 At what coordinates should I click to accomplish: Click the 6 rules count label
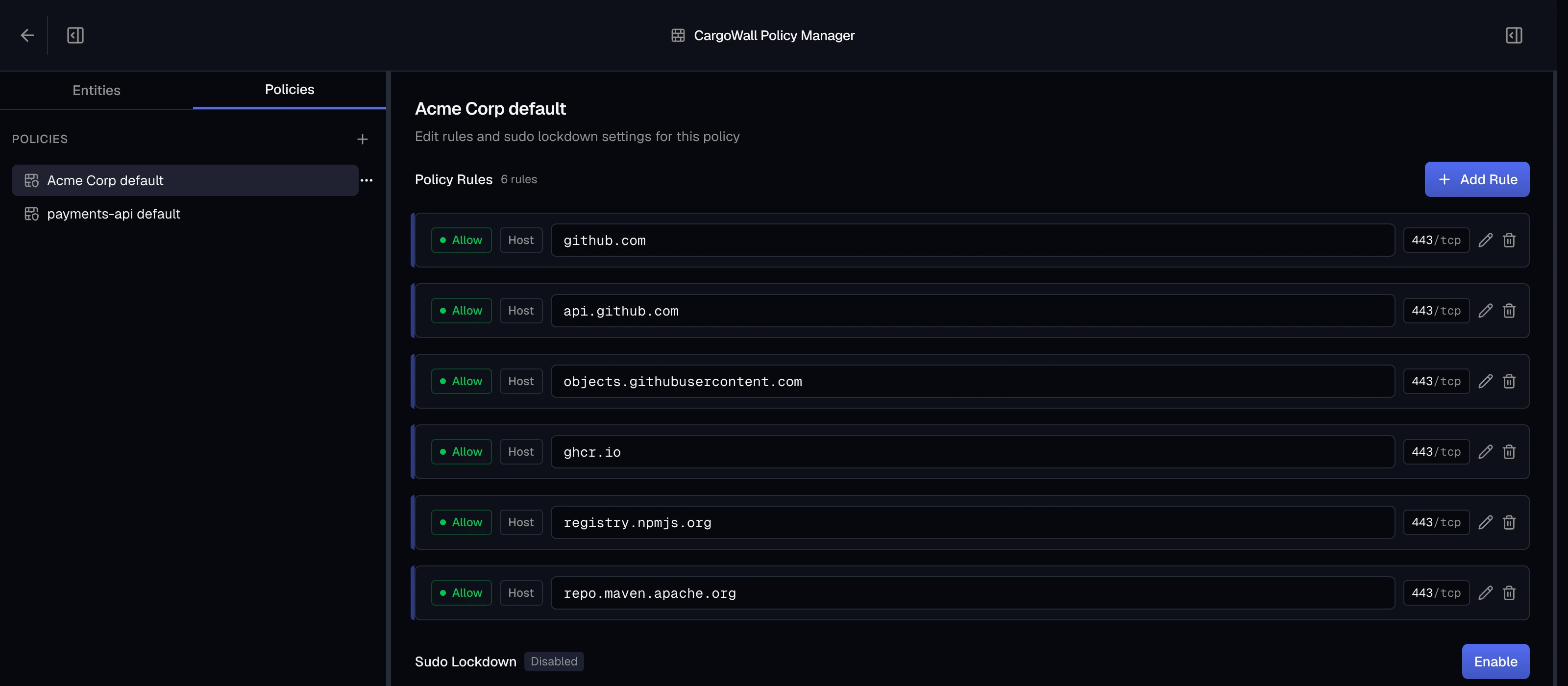[518, 179]
